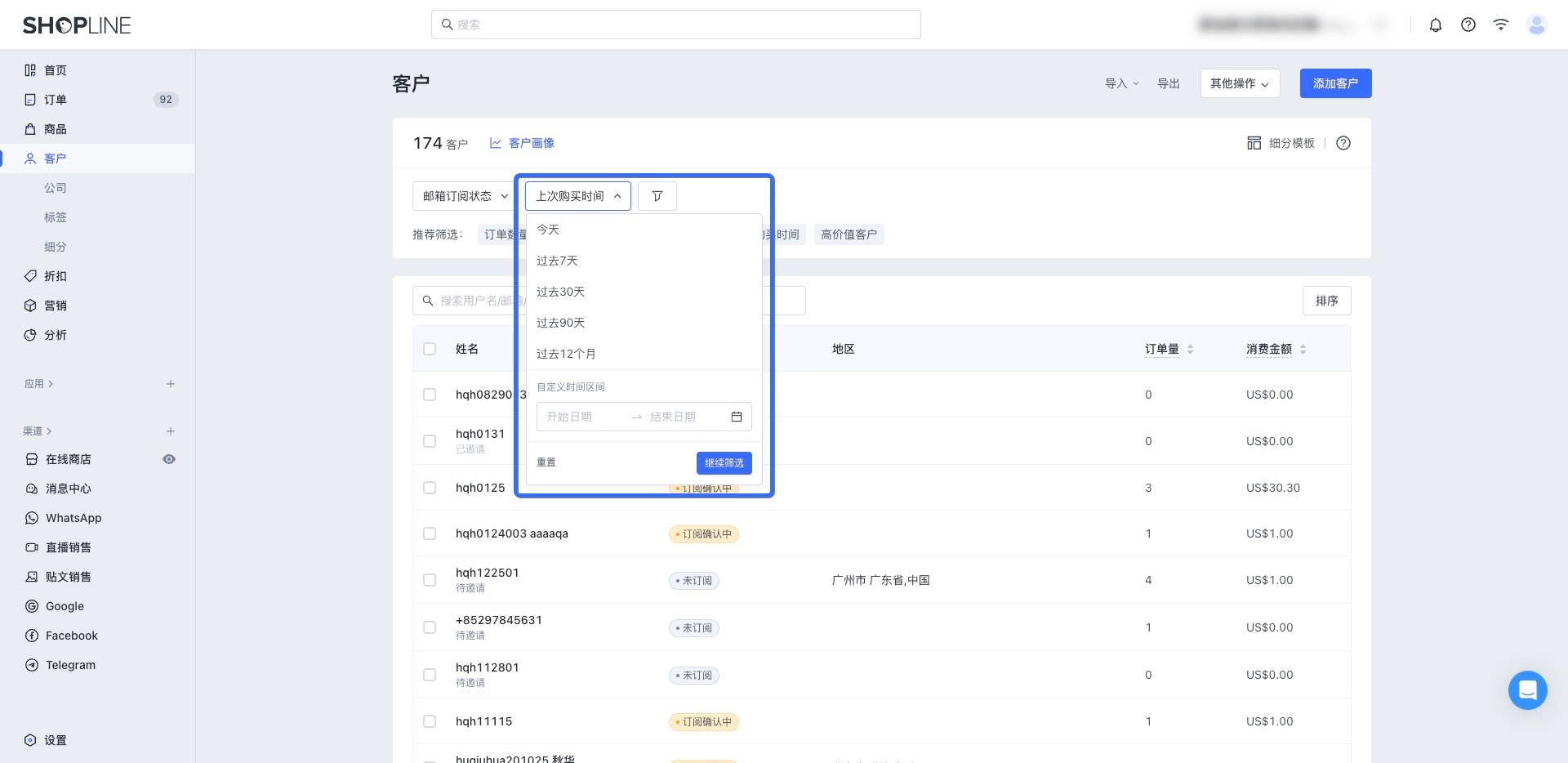
Task: Collapse the 上次购买时间 dropdown
Action: [577, 196]
